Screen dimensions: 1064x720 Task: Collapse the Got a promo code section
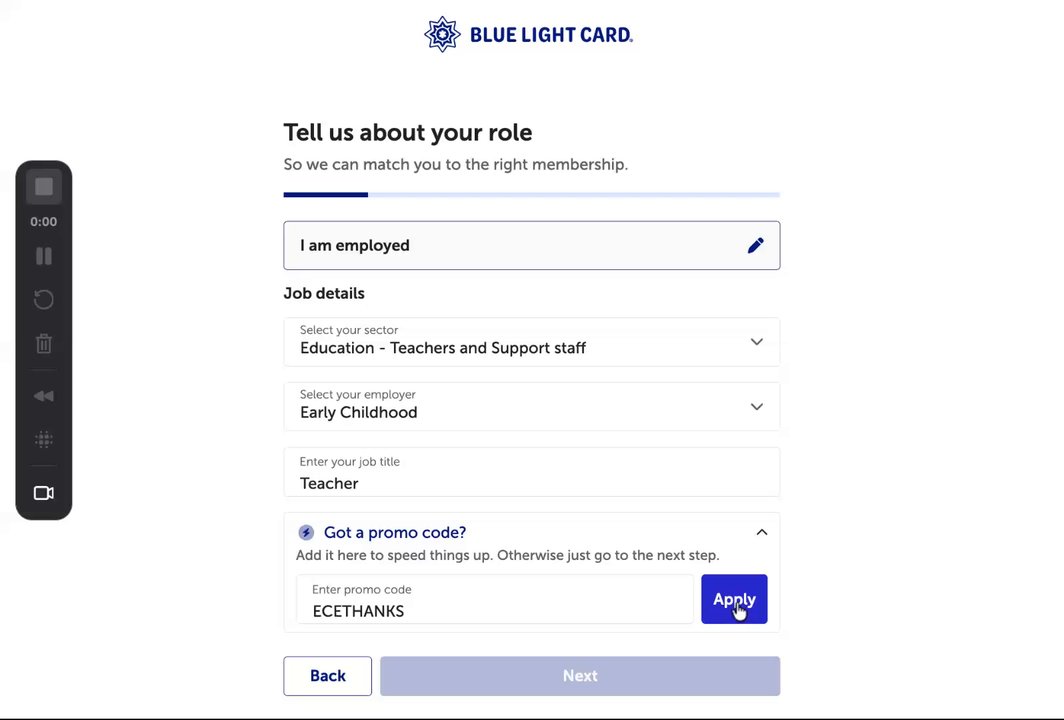point(762,532)
